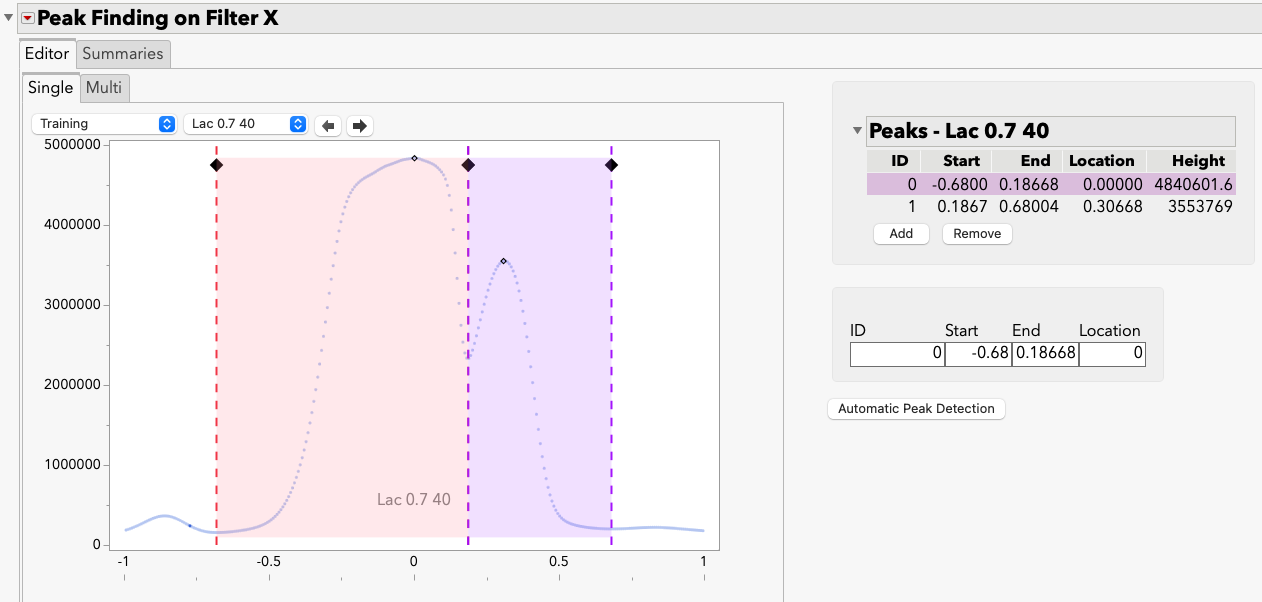Click the right arrow to view next sample

click(x=358, y=125)
